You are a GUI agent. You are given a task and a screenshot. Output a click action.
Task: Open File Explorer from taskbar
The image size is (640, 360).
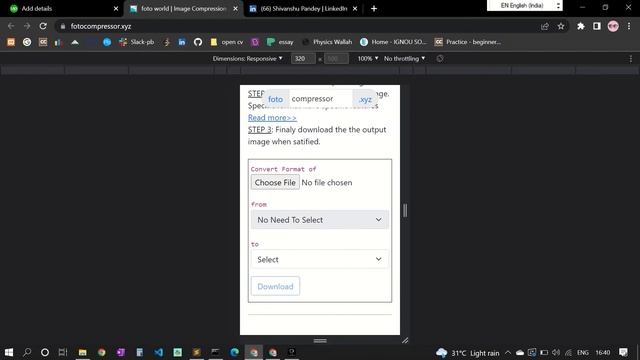82,352
